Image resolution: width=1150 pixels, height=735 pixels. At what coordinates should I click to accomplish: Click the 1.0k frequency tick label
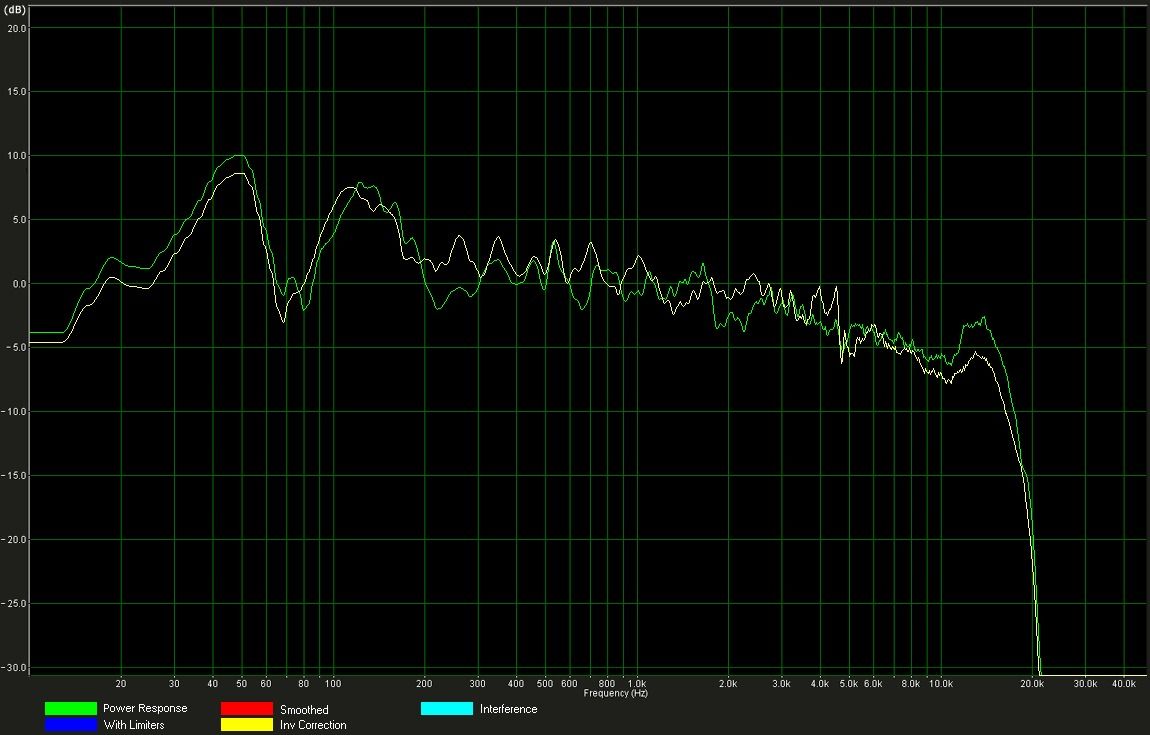point(637,684)
